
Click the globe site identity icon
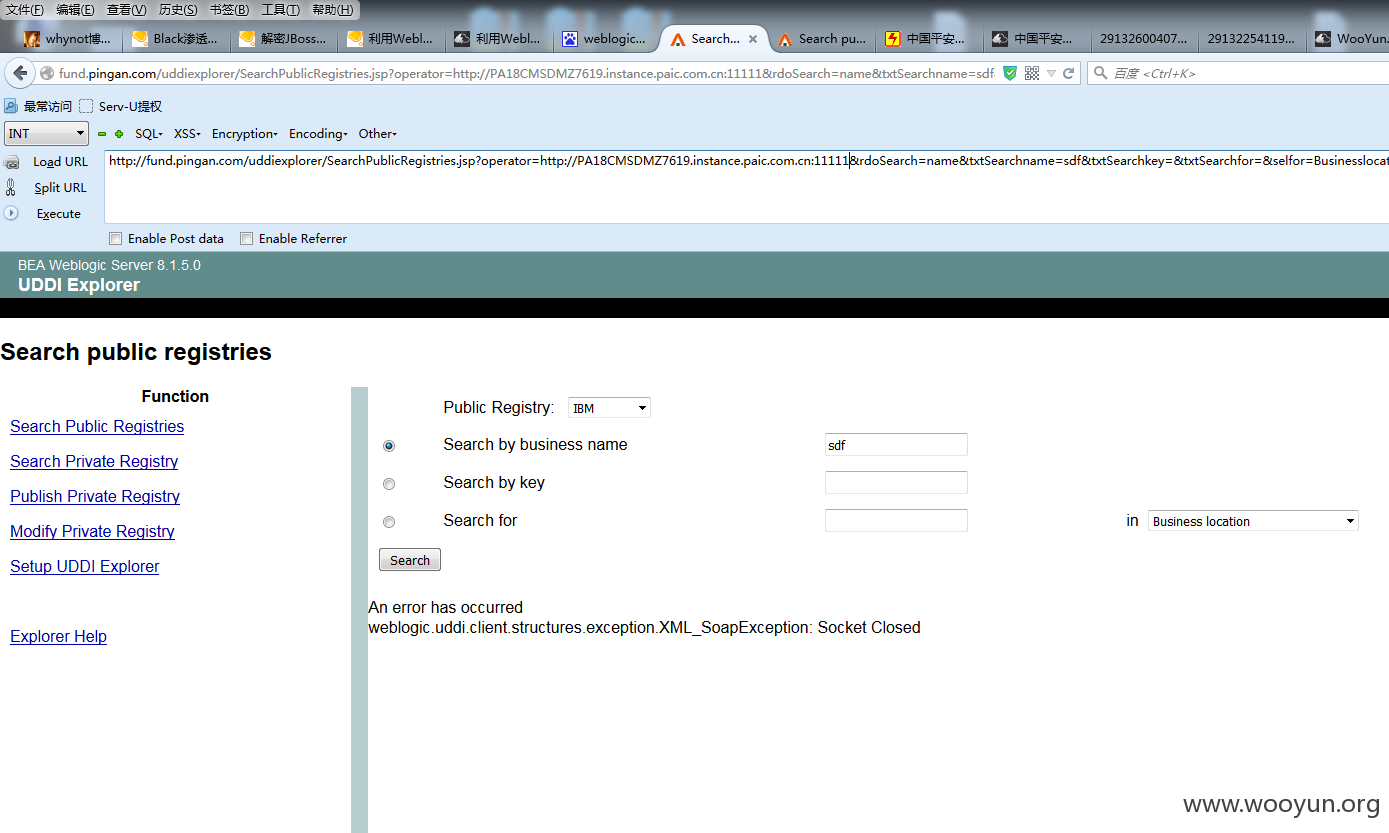pyautogui.click(x=47, y=73)
